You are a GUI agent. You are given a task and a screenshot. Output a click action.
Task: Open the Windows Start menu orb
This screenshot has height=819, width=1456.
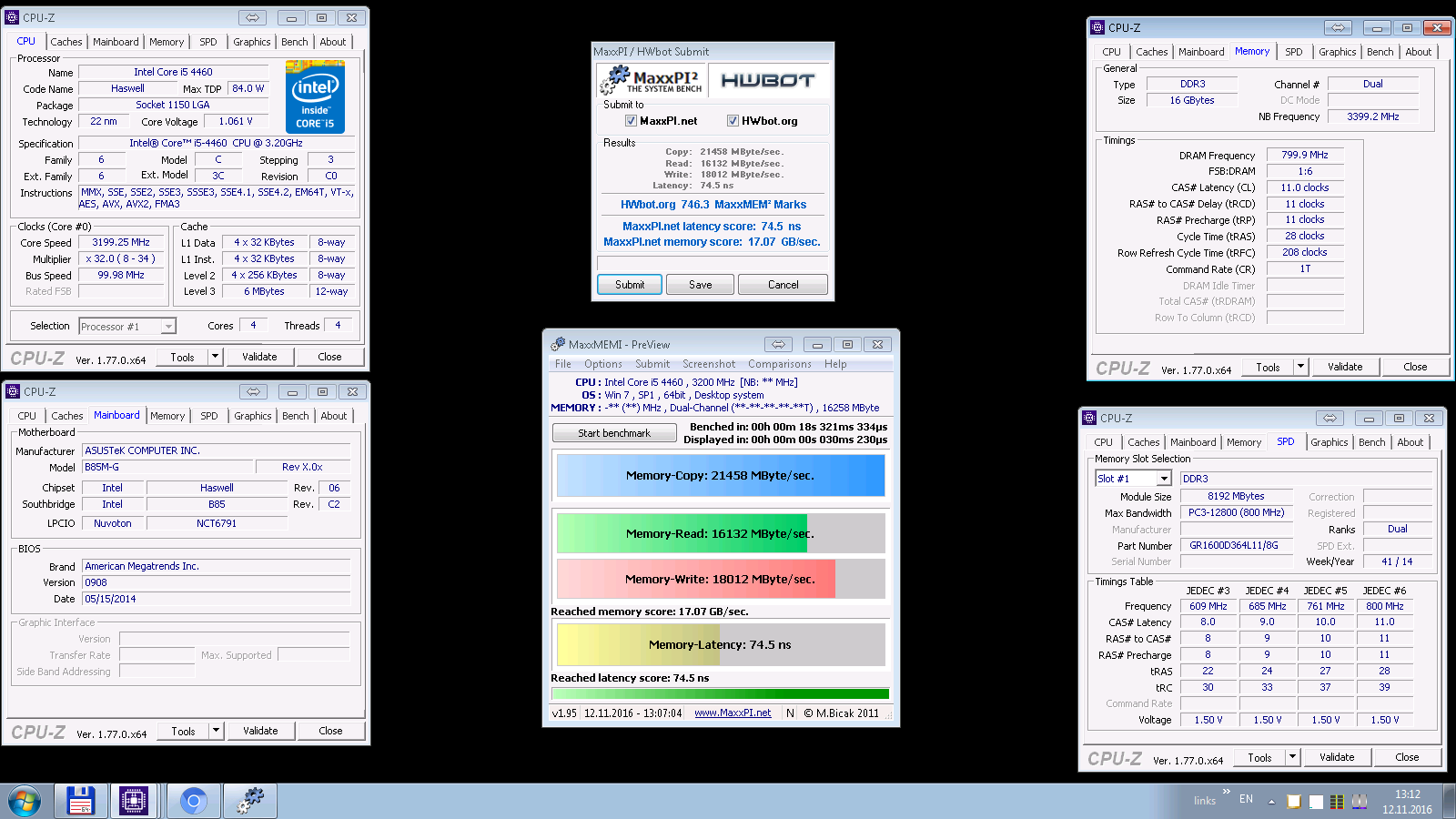(25, 802)
